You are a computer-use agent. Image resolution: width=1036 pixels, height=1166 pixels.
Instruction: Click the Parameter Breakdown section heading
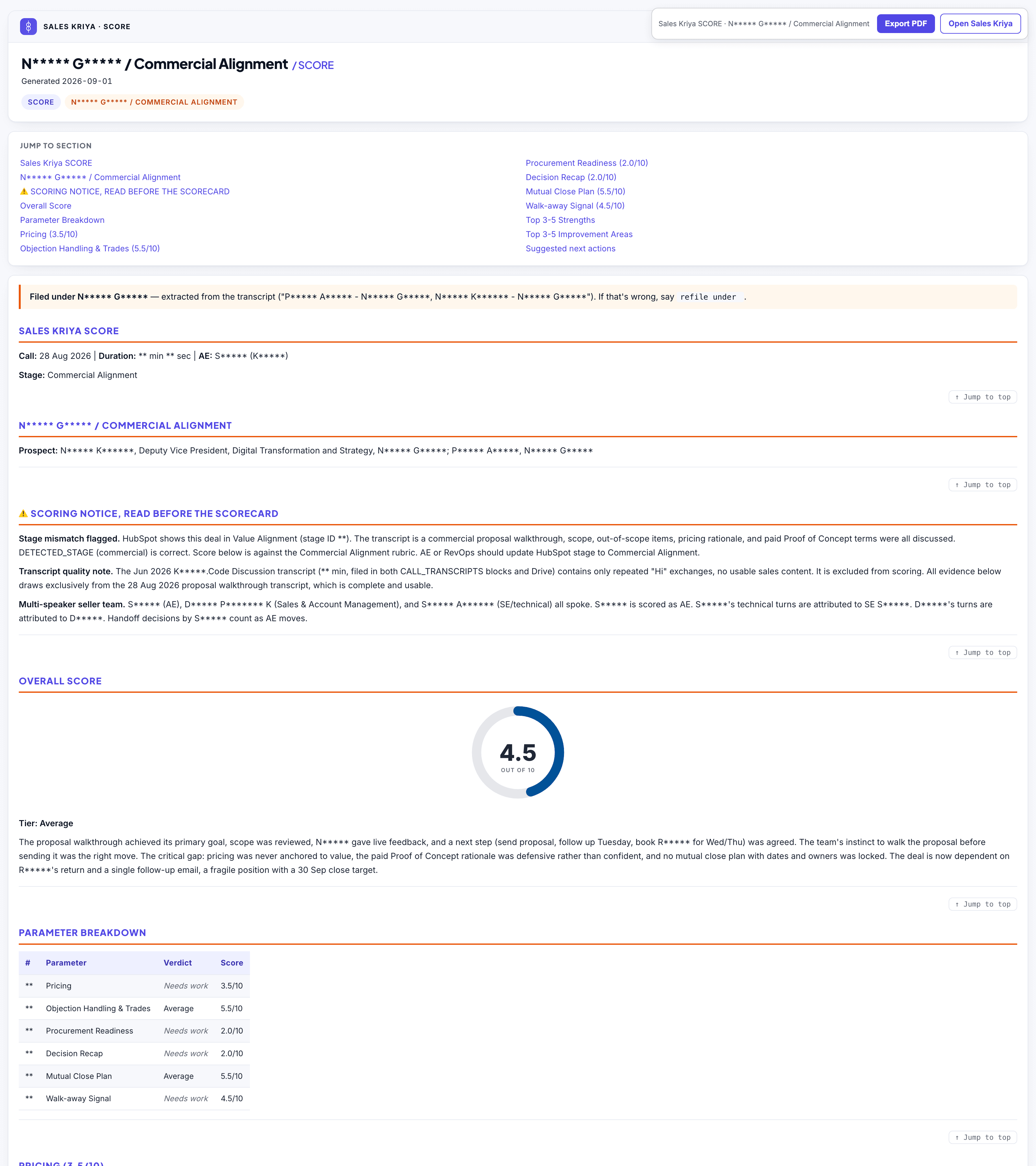pyautogui.click(x=82, y=933)
